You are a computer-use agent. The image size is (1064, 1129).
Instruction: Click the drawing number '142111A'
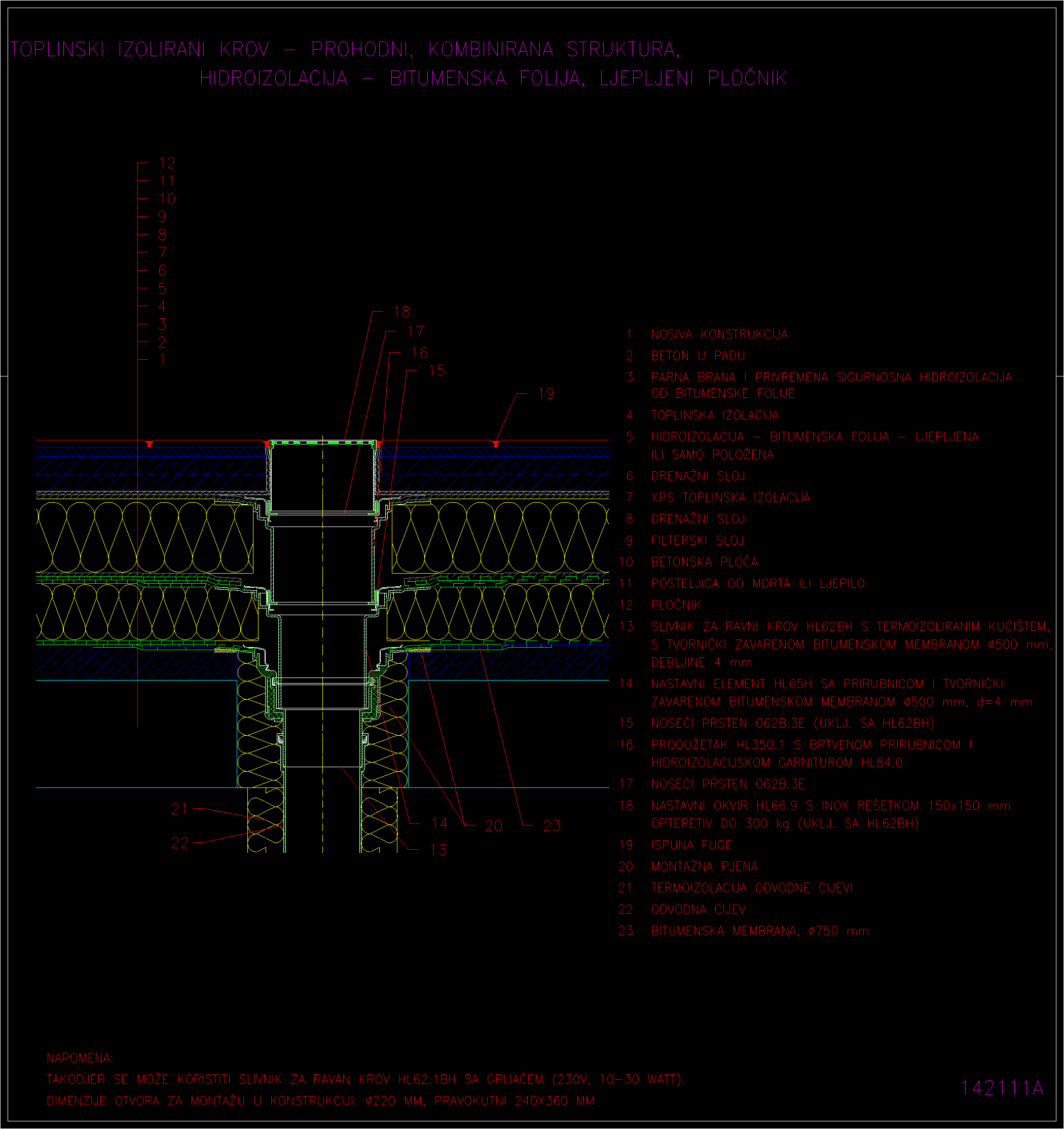click(x=1002, y=1088)
